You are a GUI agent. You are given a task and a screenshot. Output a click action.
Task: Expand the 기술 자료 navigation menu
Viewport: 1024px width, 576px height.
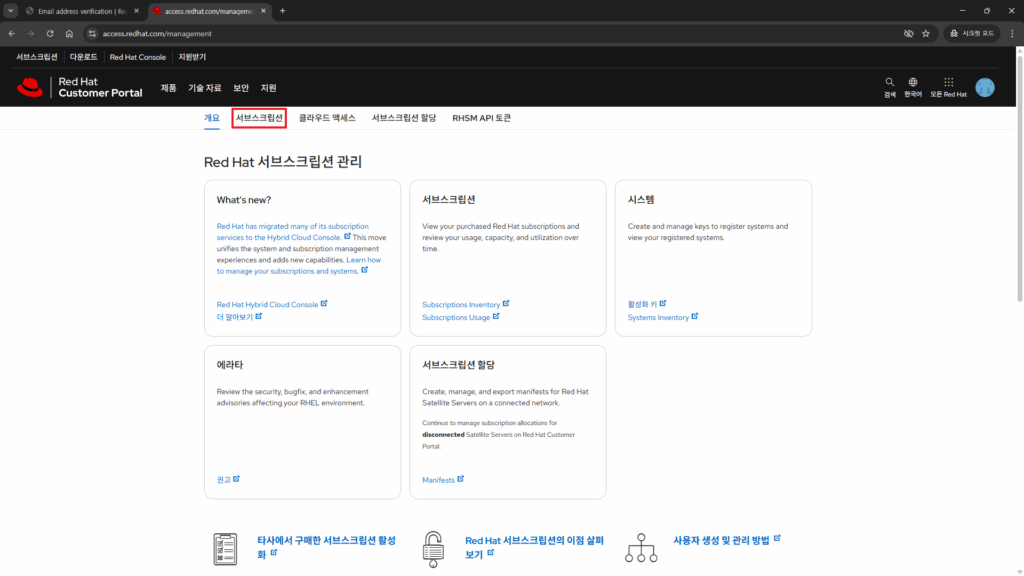coord(205,88)
